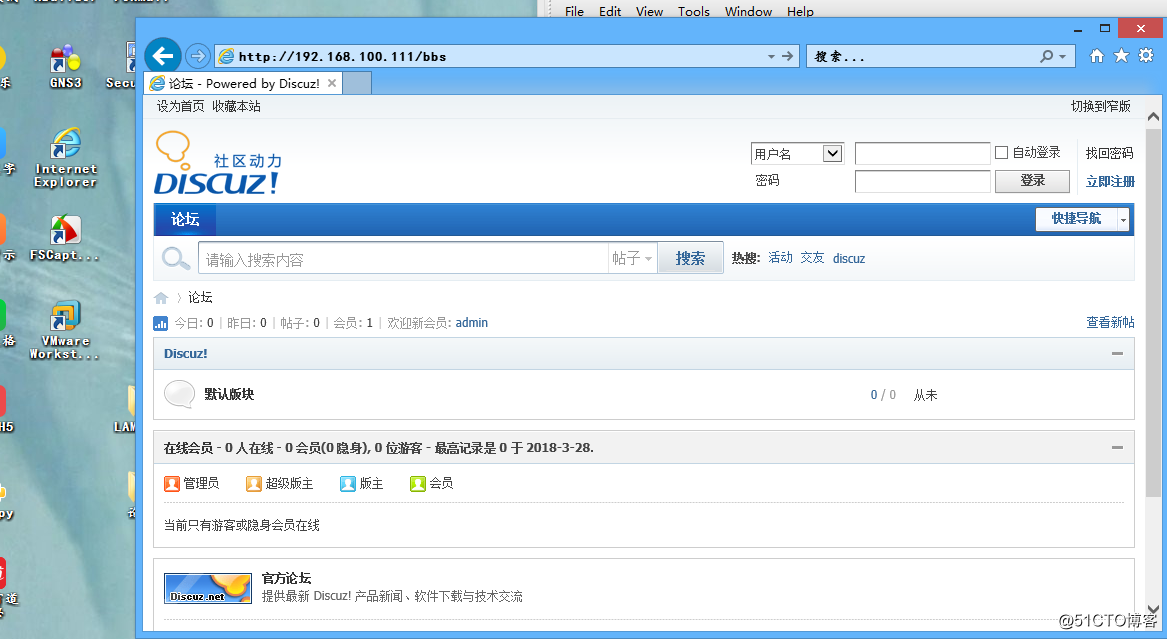Viewport: 1167px width, 639px height.
Task: Click the forum search magnifier icon
Action: 176,259
